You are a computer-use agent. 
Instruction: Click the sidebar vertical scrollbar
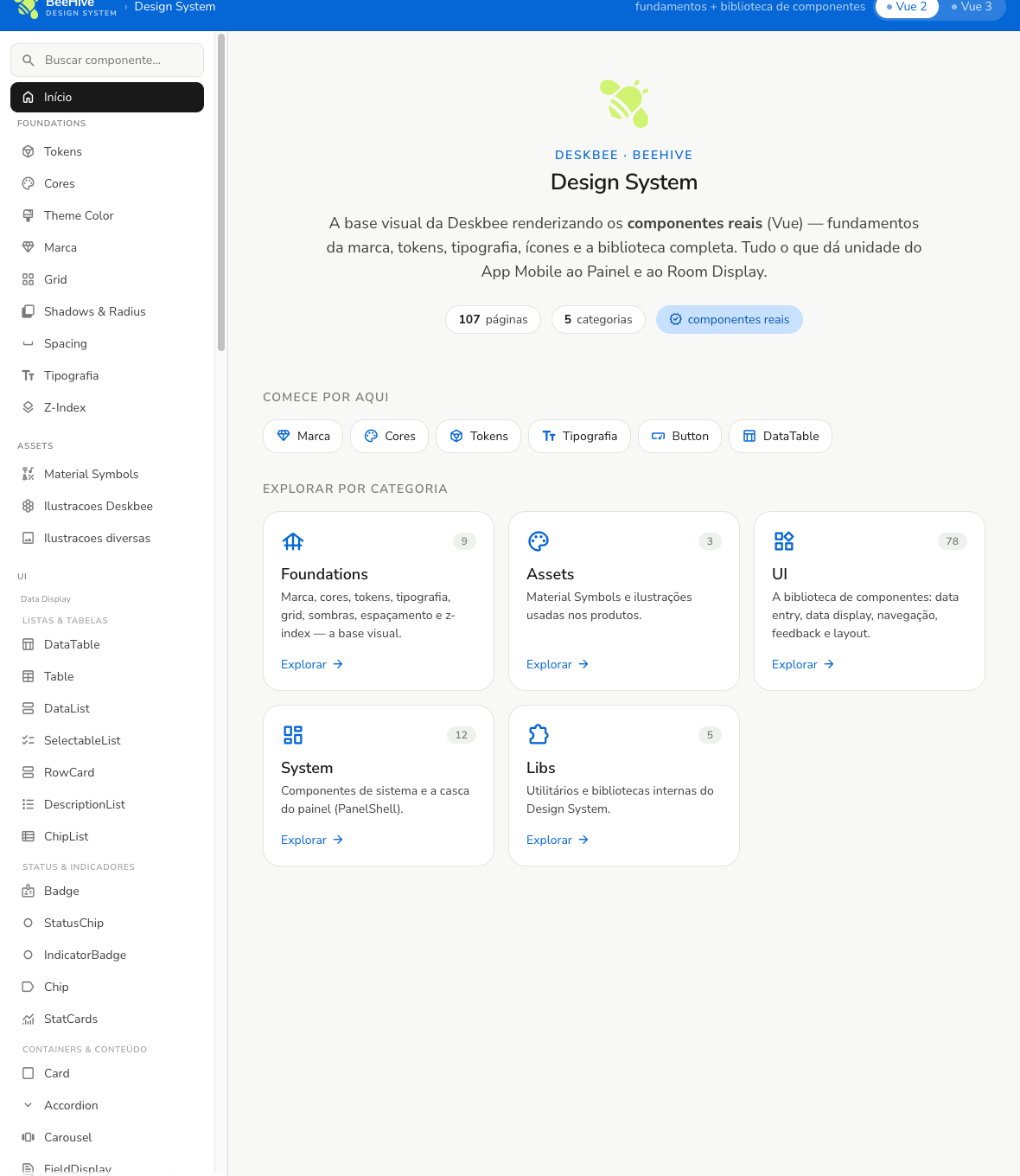coord(221,192)
